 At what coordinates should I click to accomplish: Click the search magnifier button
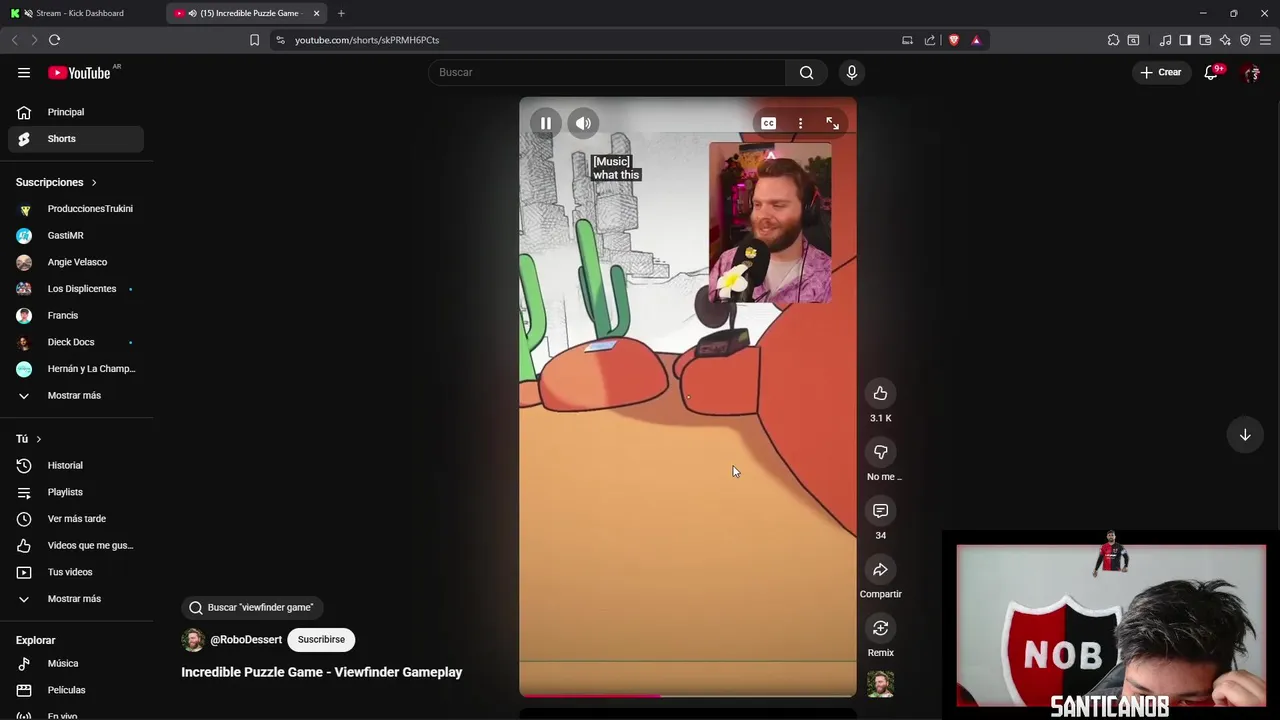click(806, 72)
